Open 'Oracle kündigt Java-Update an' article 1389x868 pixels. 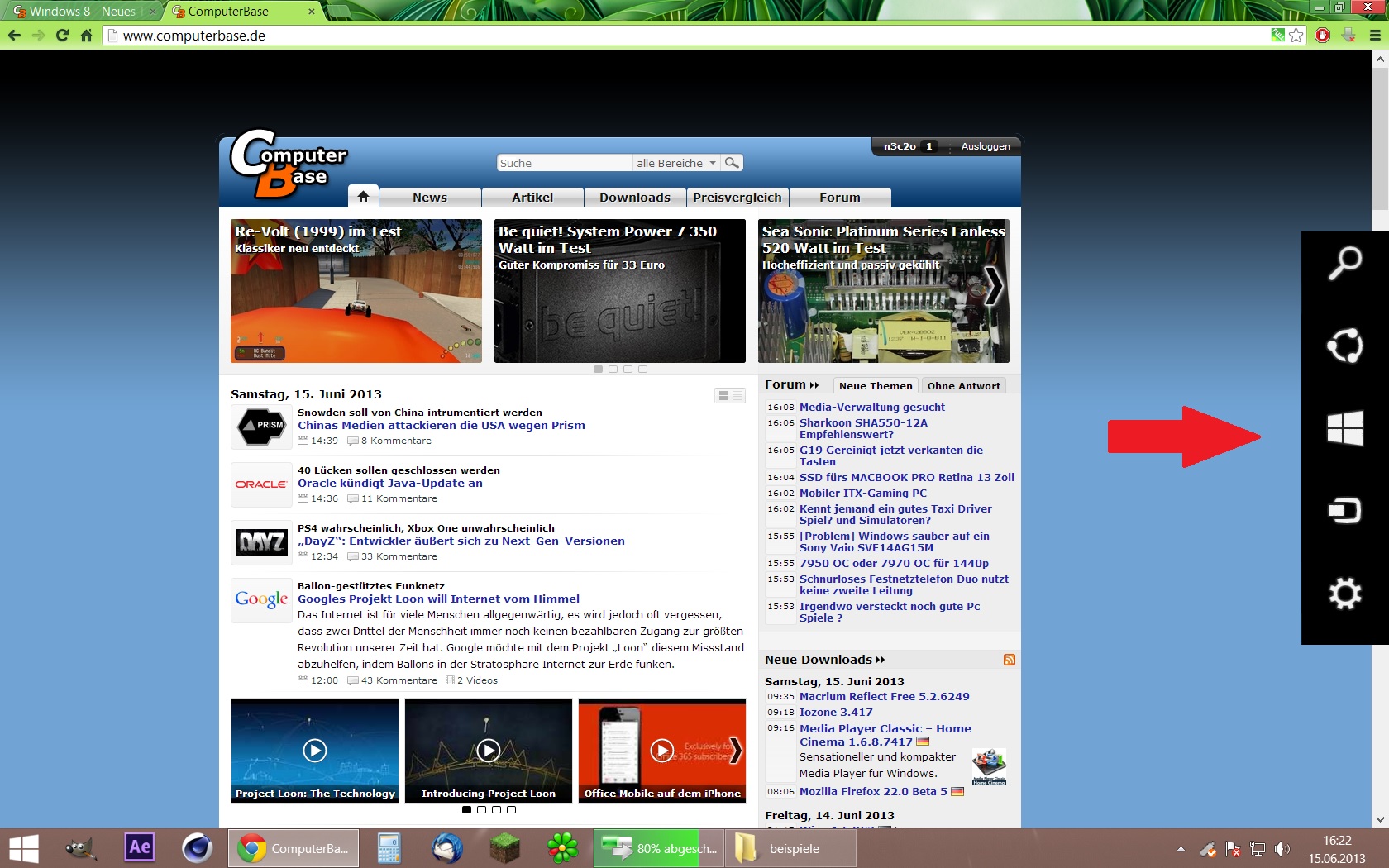pos(390,484)
